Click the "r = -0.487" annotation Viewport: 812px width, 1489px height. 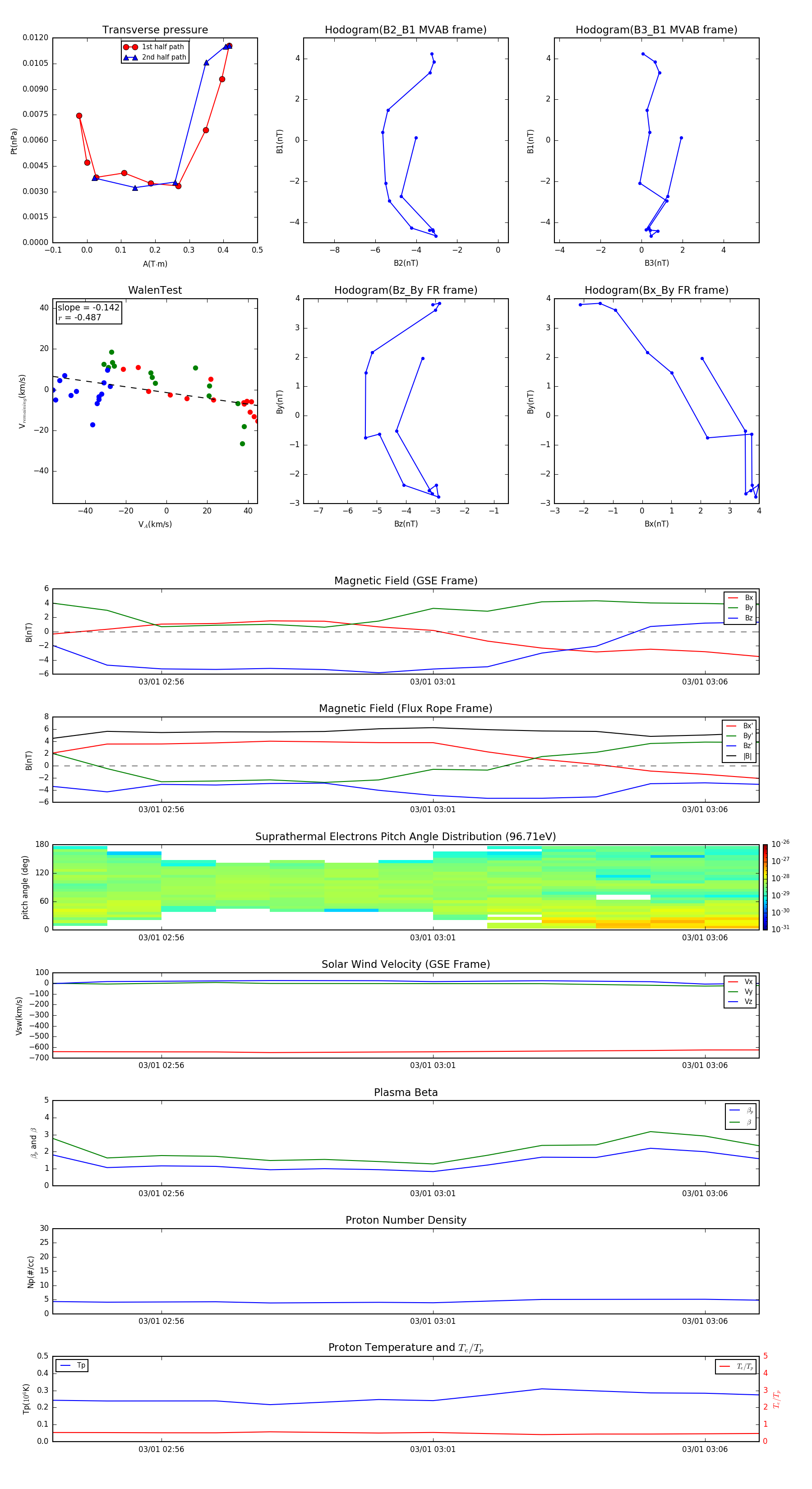(x=80, y=317)
